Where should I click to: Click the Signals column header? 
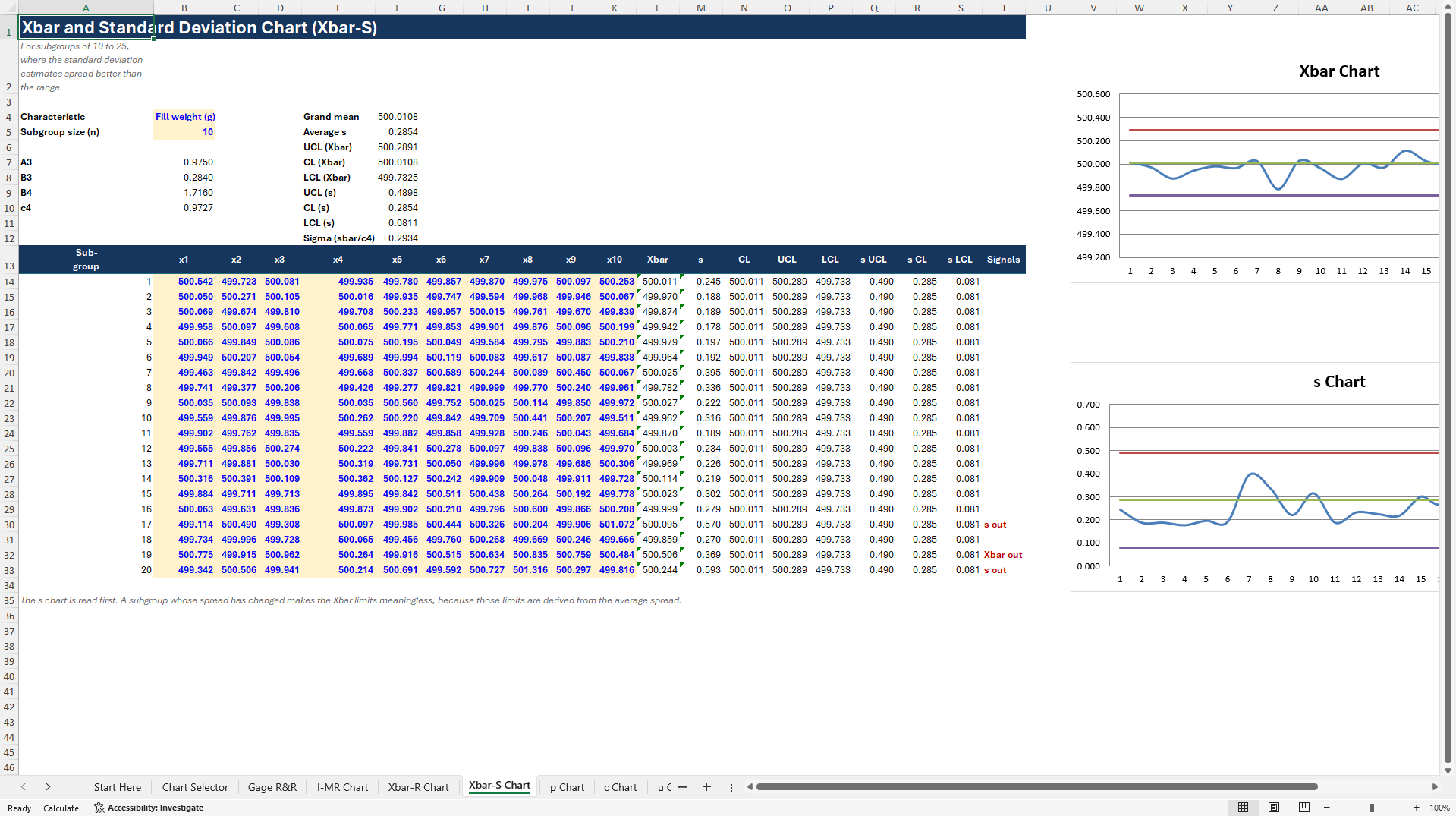tap(1004, 260)
